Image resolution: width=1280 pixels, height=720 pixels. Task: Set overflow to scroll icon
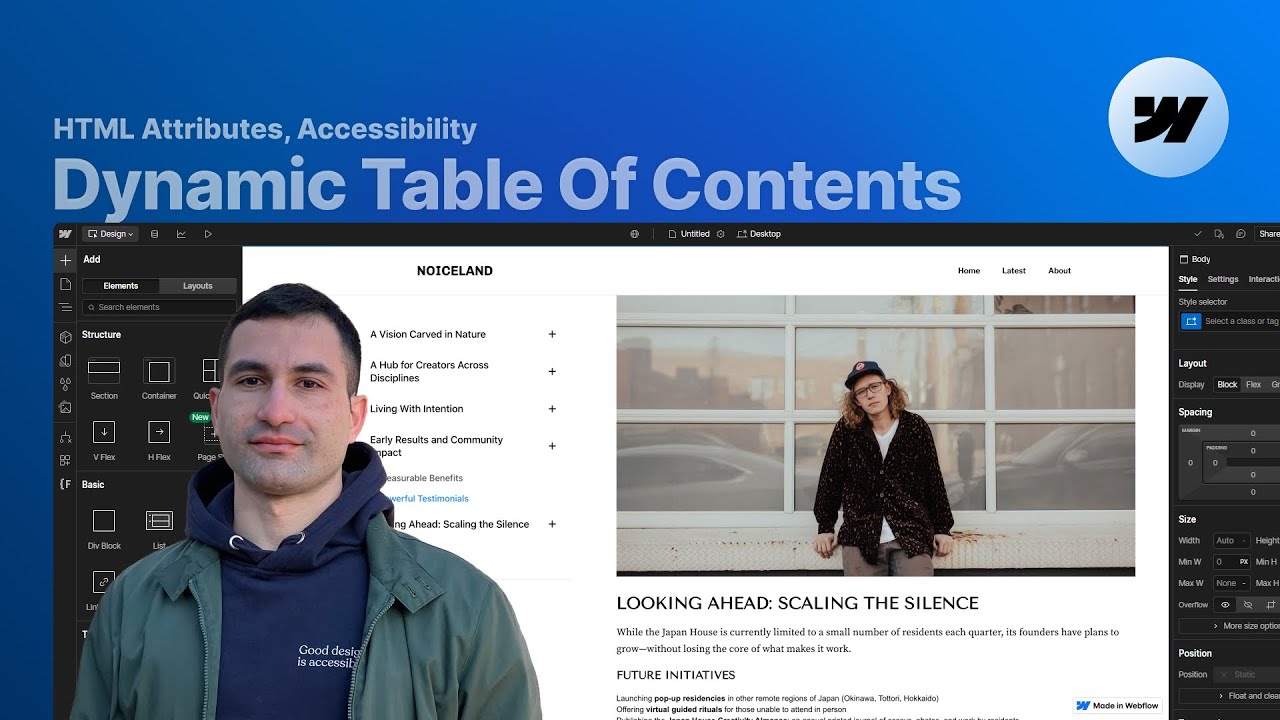point(1271,605)
